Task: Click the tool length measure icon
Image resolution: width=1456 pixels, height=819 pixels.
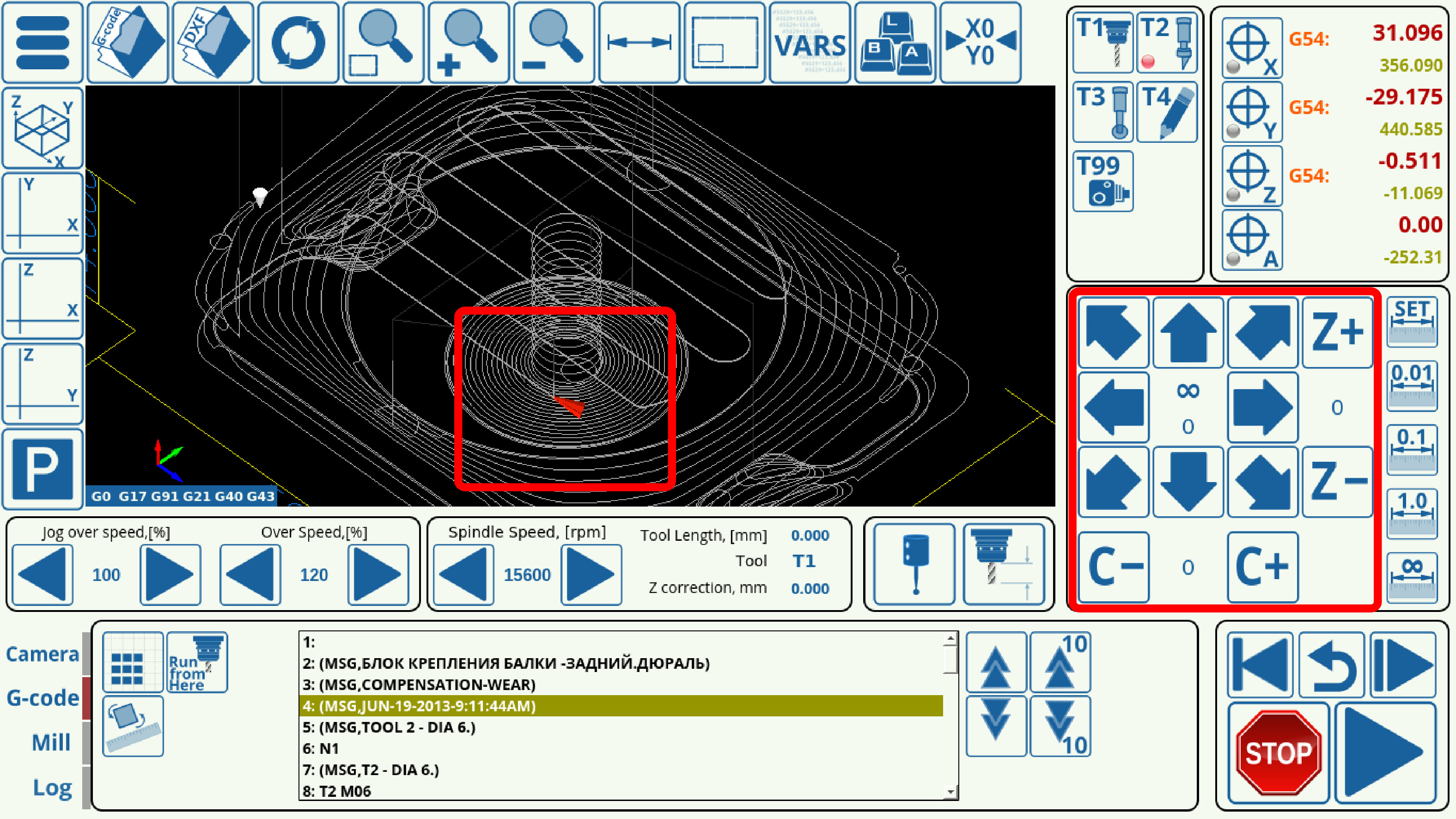Action: tap(1003, 563)
